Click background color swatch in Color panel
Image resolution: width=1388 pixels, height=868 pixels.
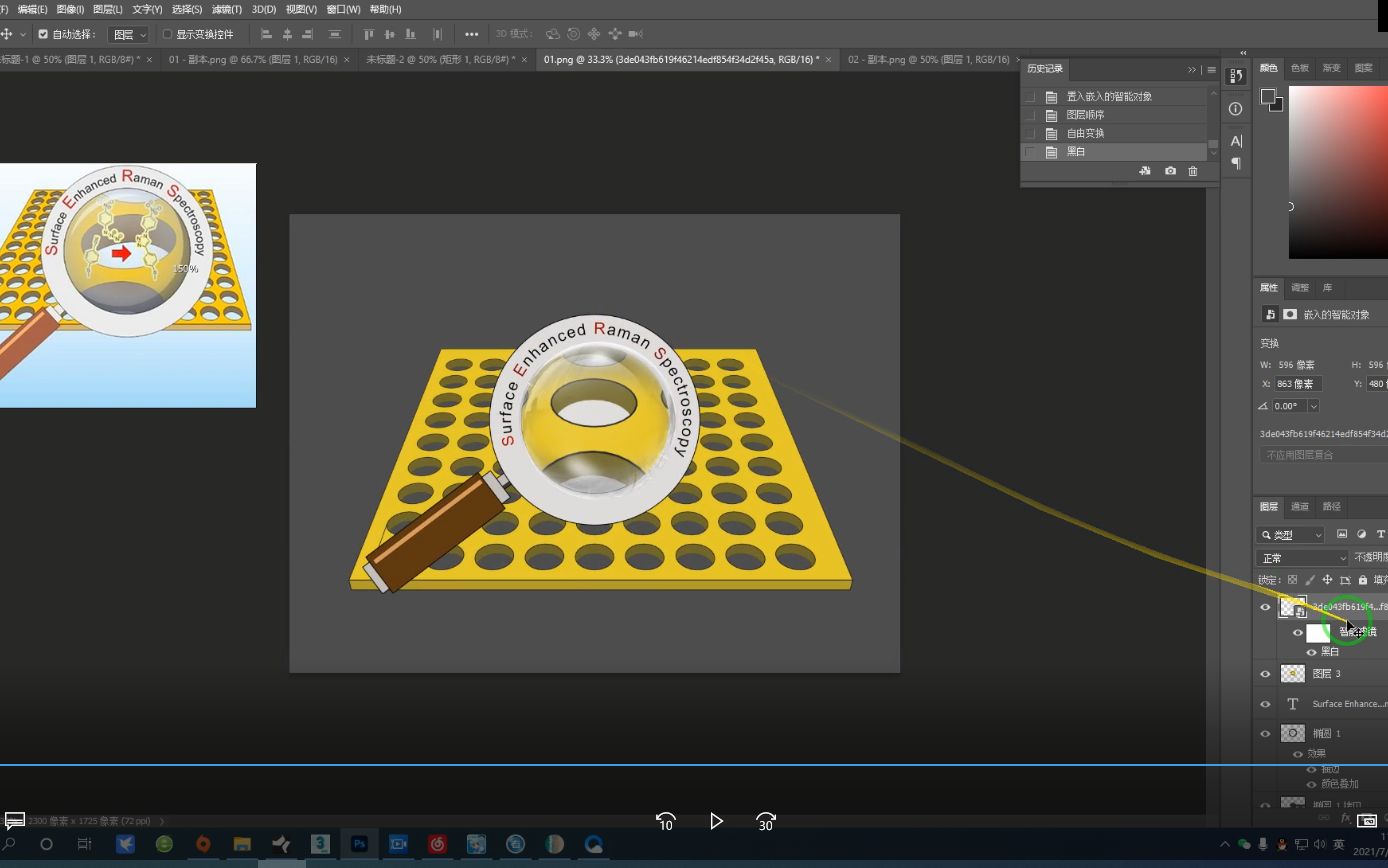1278,106
